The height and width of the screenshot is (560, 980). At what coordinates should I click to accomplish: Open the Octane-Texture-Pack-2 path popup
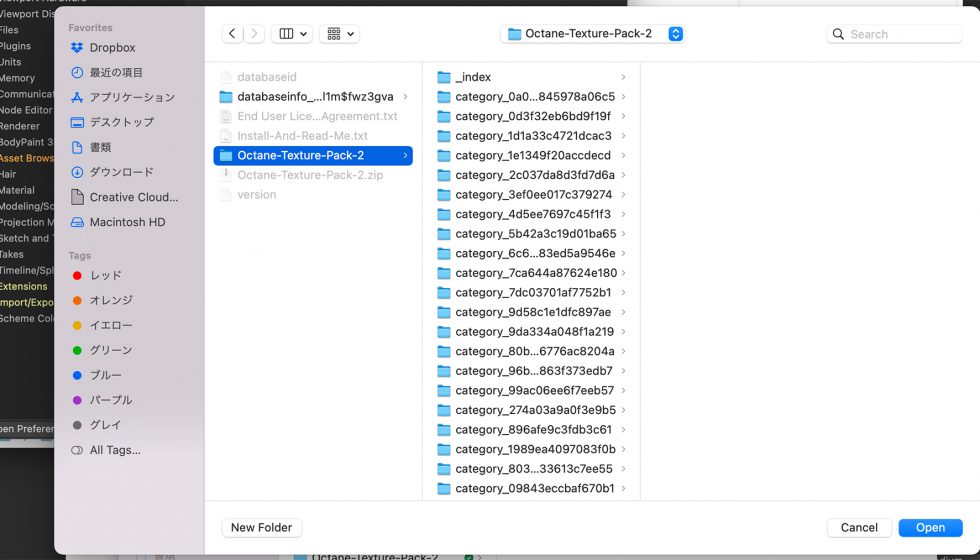594,34
